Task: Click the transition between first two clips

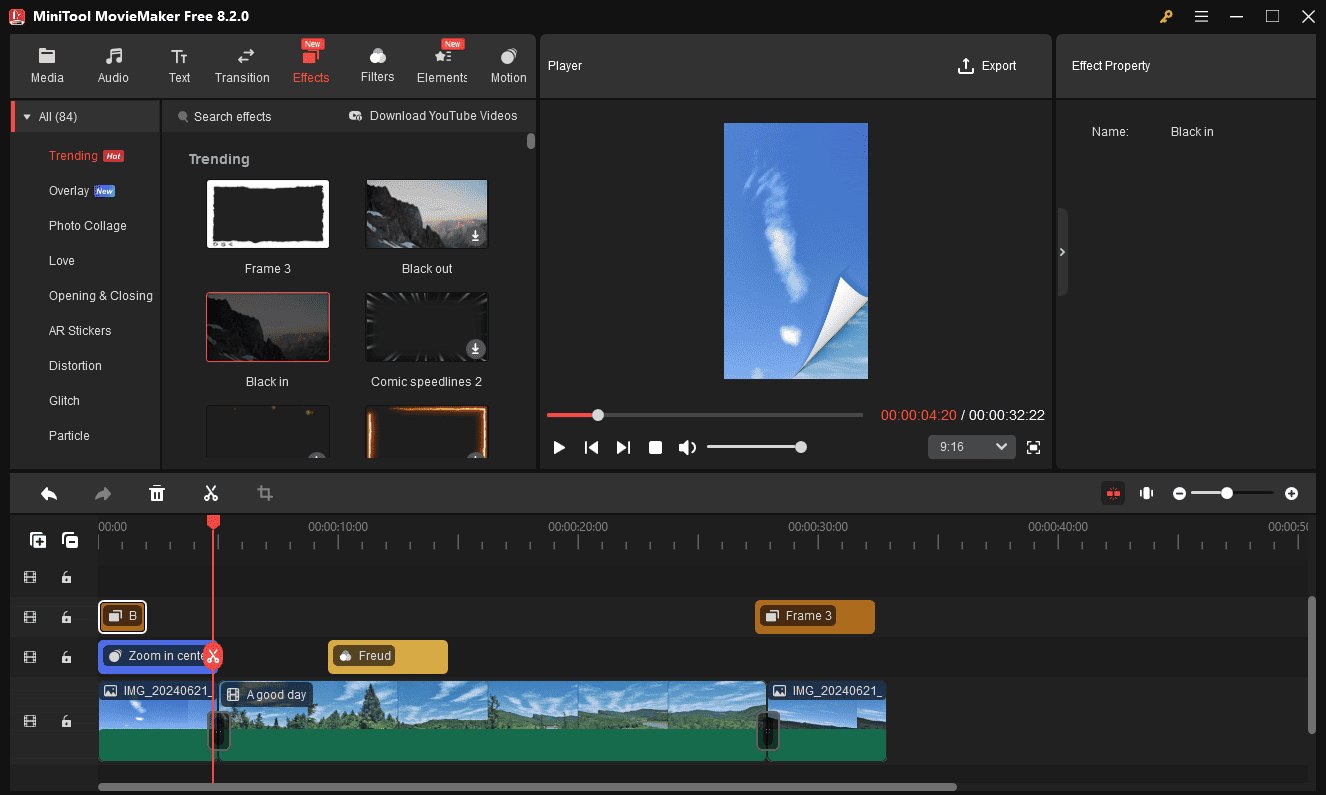Action: [218, 731]
